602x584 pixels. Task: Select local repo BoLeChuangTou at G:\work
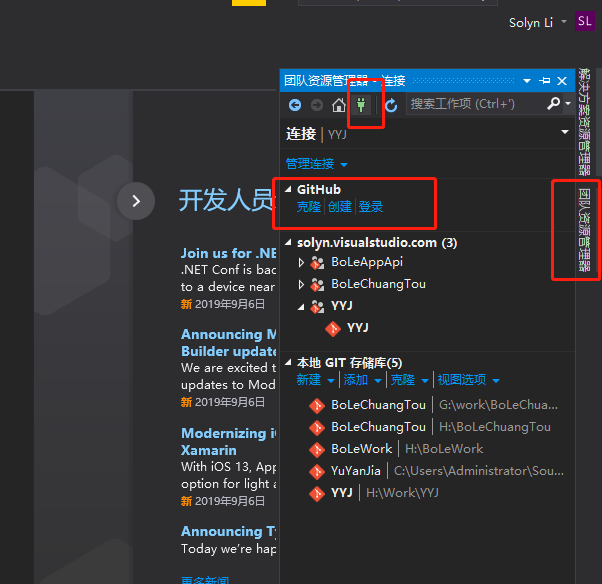(x=434, y=405)
